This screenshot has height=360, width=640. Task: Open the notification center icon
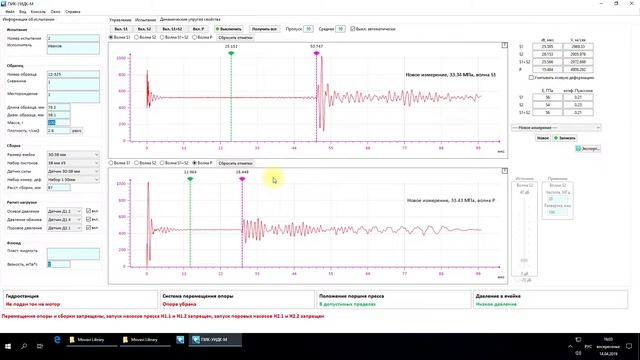point(629,346)
